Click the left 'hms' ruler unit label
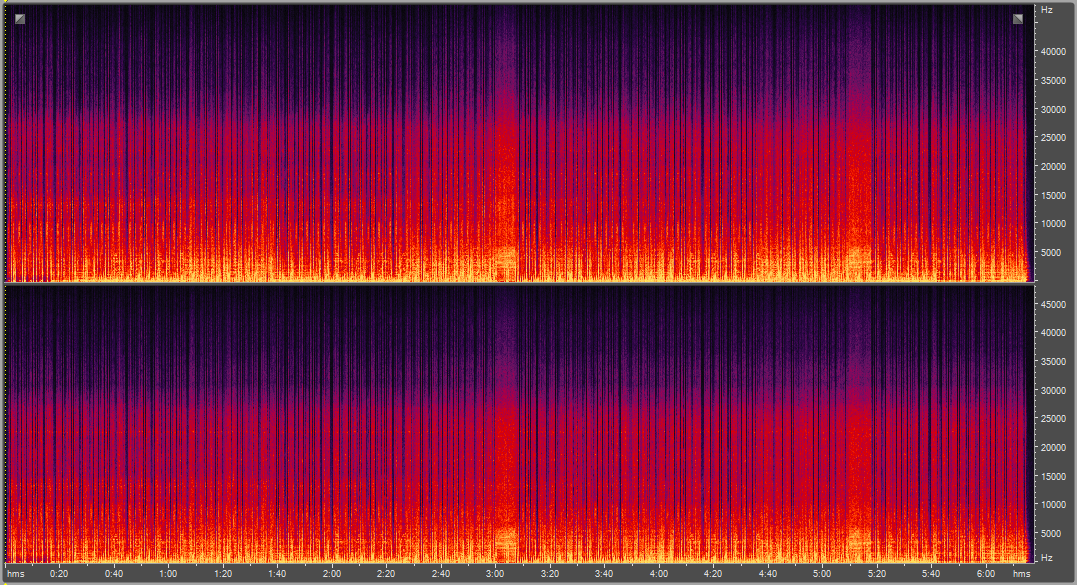 point(16,574)
